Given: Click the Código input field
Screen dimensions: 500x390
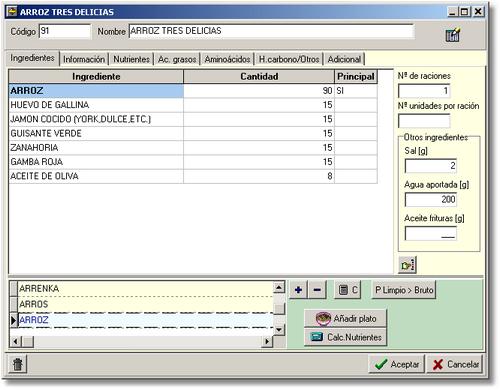Looking at the screenshot, I should [65, 31].
